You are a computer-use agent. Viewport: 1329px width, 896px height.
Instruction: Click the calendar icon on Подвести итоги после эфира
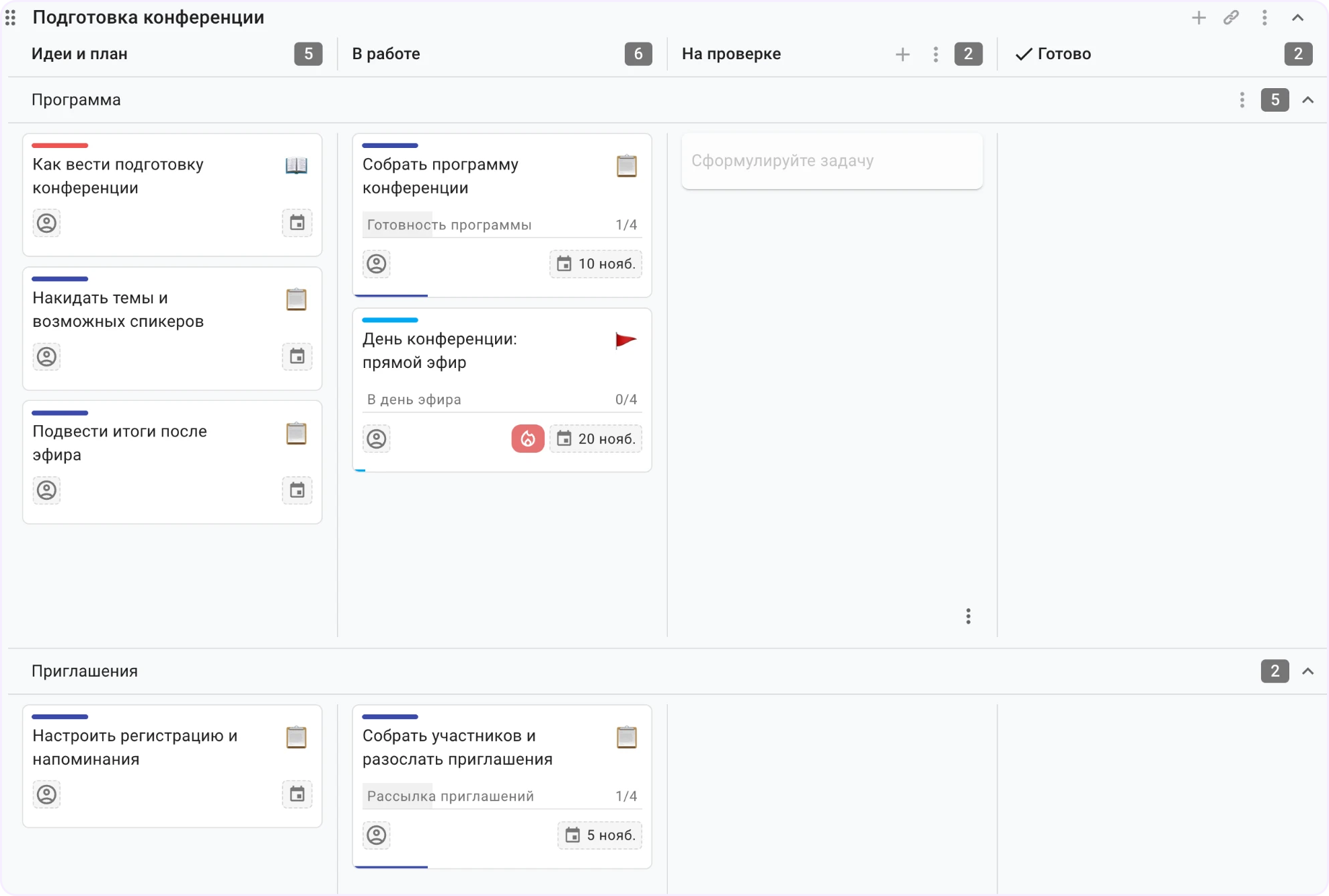click(297, 490)
